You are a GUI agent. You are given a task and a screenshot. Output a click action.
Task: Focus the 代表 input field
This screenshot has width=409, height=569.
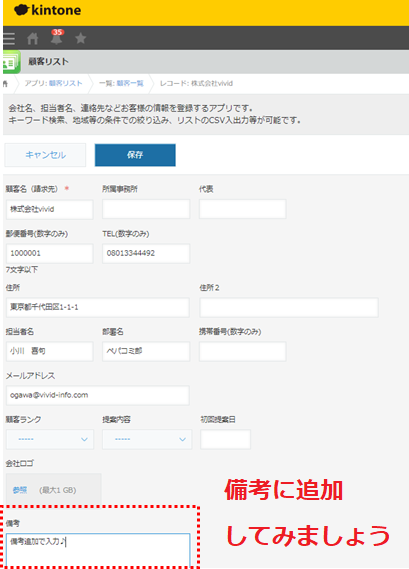[x=242, y=209]
